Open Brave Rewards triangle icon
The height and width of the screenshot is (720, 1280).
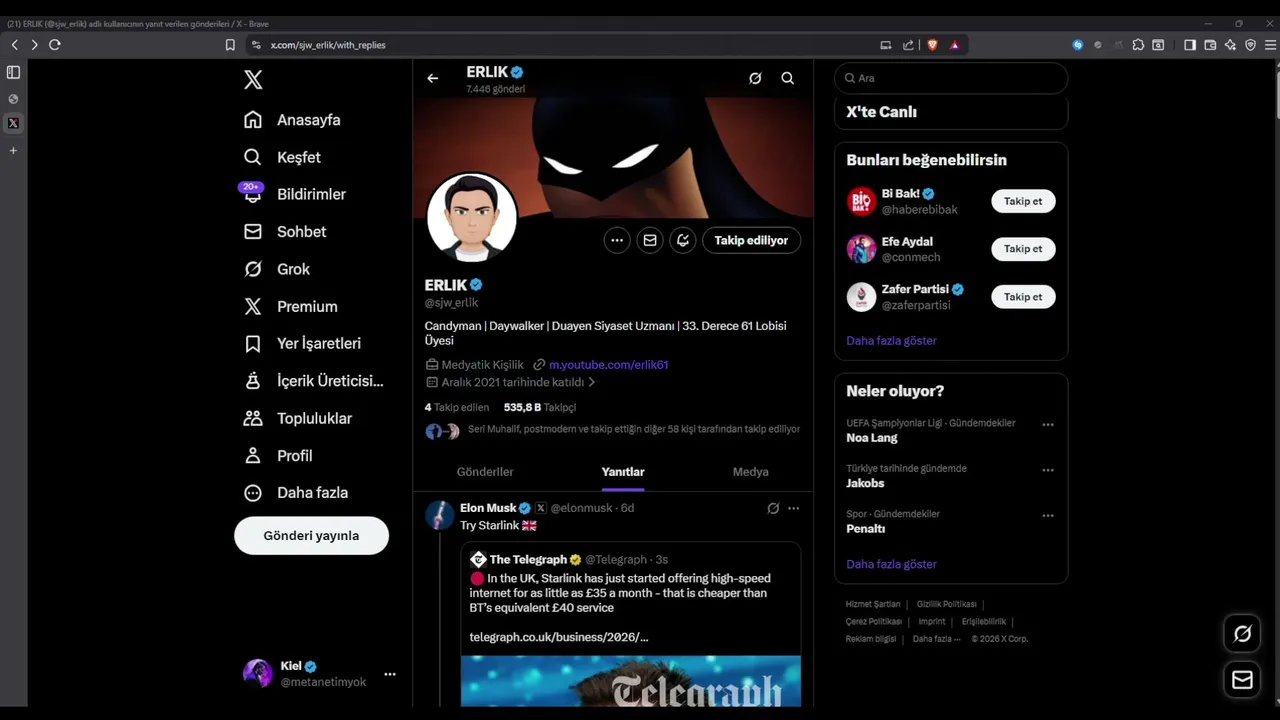click(955, 44)
